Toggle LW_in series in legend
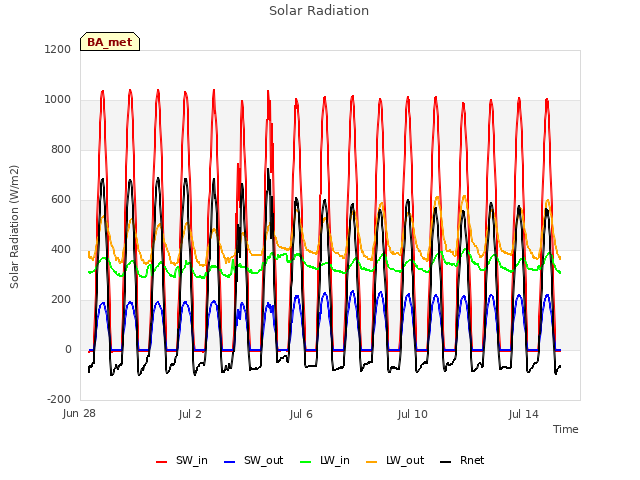This screenshot has width=640, height=480. [x=325, y=460]
